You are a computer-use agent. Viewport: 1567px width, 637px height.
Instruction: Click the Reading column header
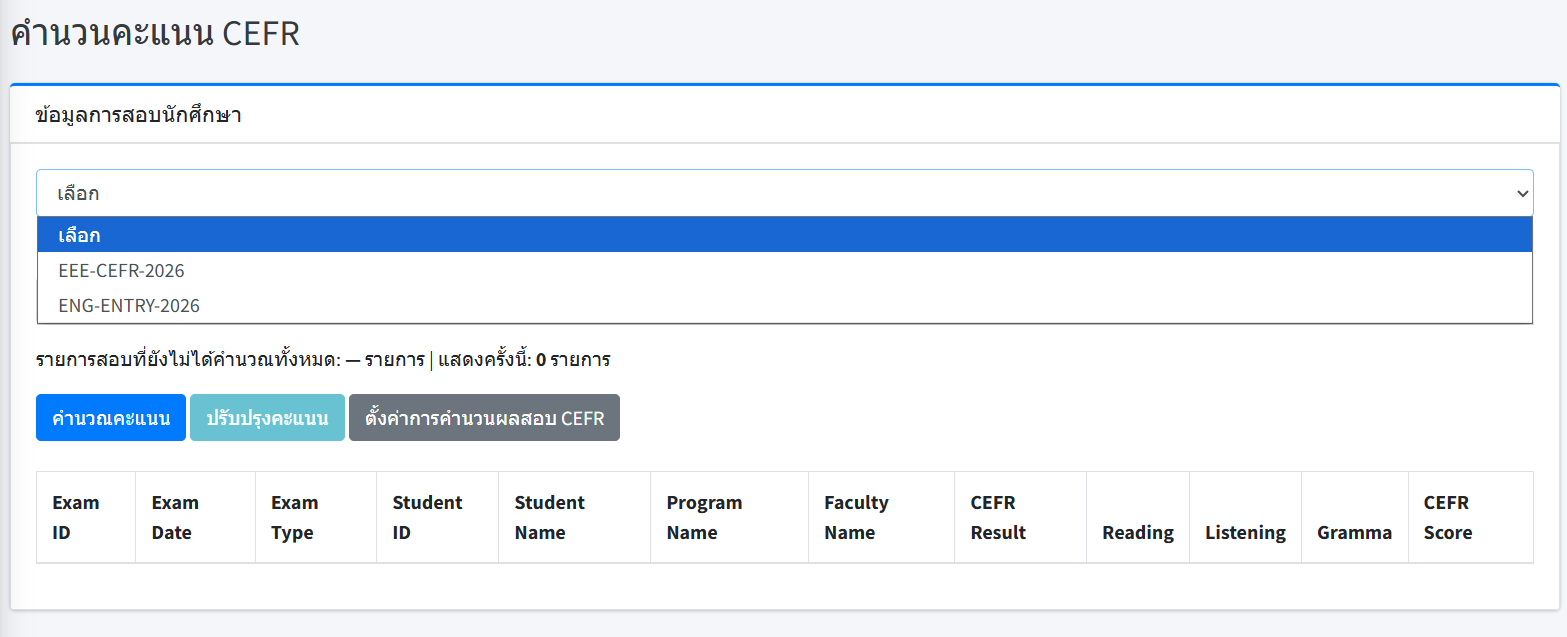coord(1138,532)
